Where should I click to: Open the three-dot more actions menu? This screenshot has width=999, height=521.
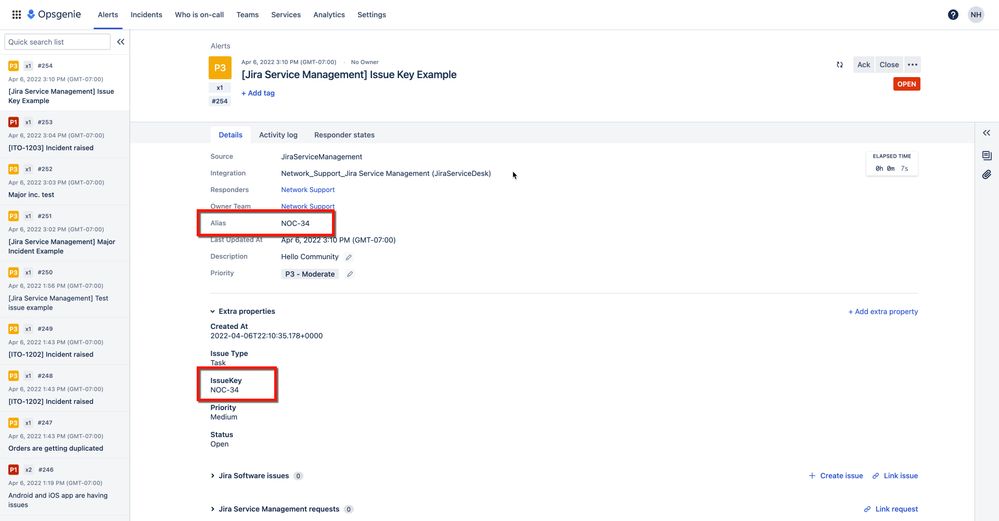click(912, 64)
